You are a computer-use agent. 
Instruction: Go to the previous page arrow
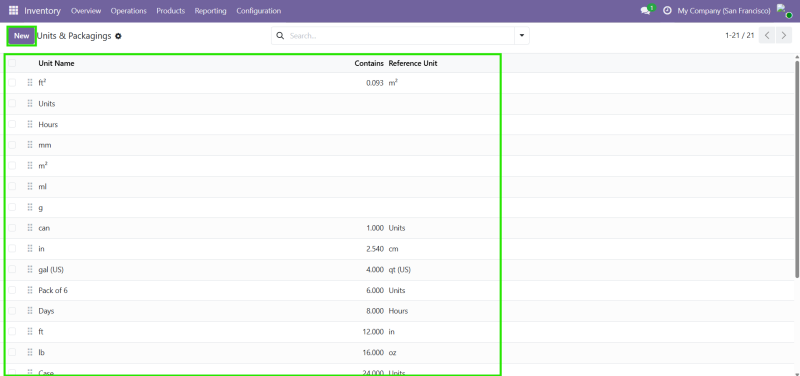coord(767,35)
